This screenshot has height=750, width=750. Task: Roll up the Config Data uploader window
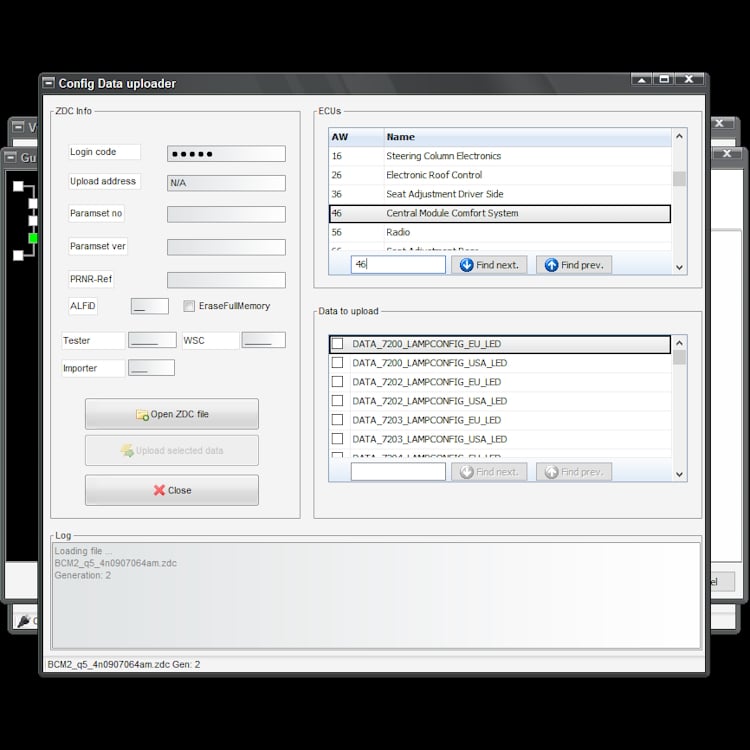coord(641,80)
